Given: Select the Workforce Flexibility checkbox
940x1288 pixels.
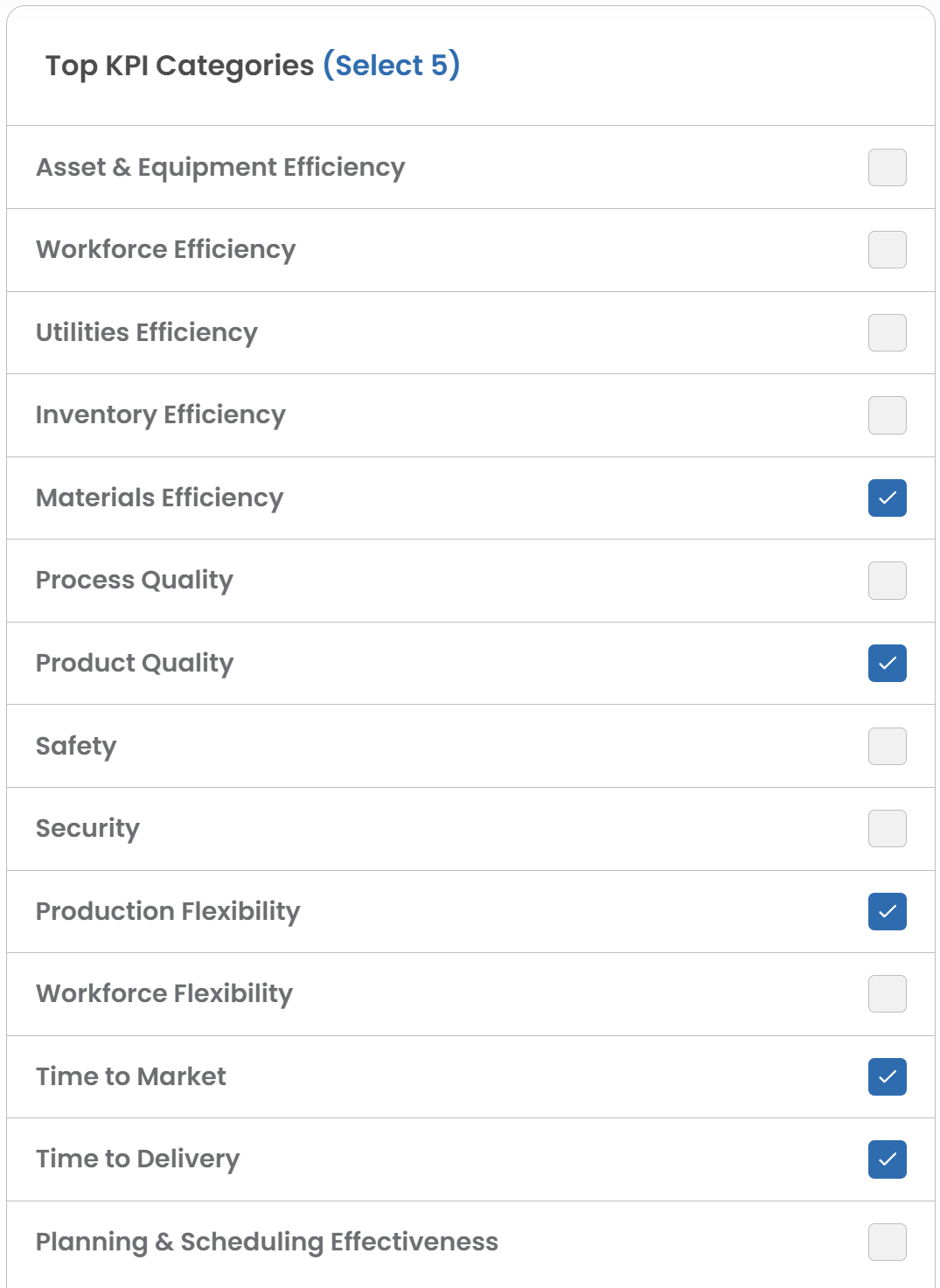Looking at the screenshot, I should tap(887, 993).
